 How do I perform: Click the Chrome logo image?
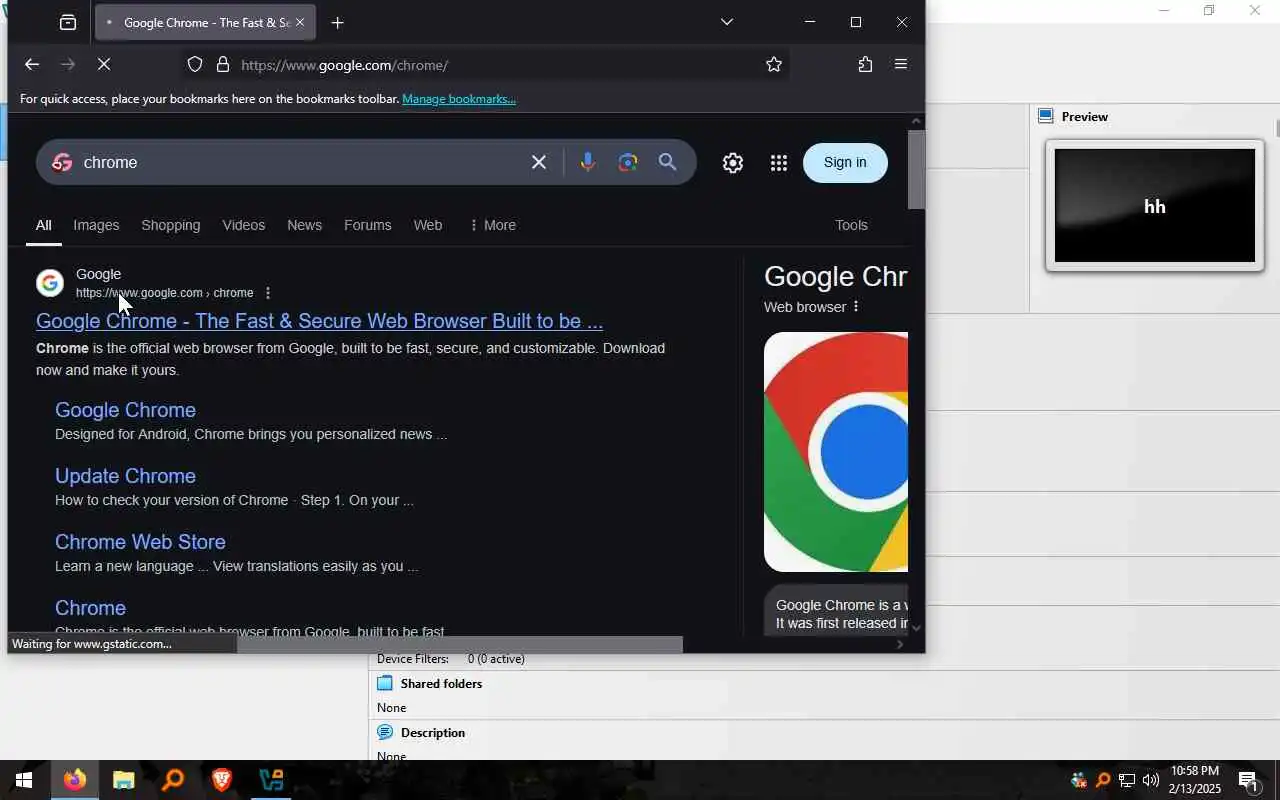pyautogui.click(x=836, y=452)
